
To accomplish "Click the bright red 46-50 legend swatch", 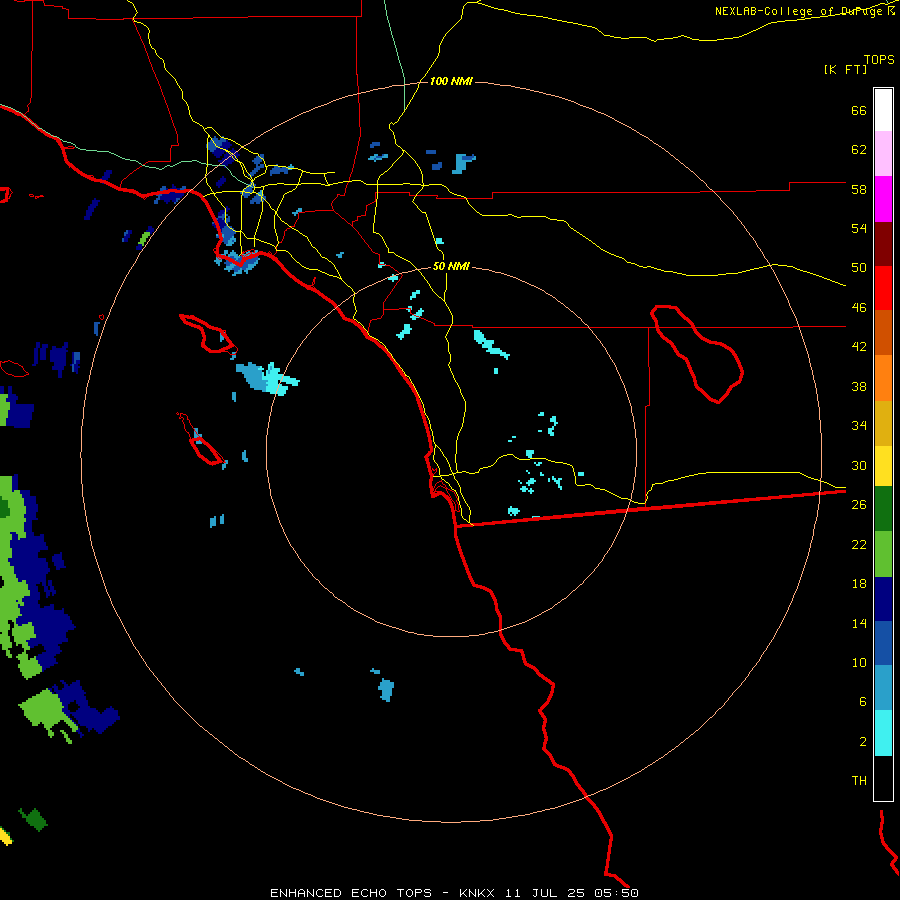I will tap(883, 288).
